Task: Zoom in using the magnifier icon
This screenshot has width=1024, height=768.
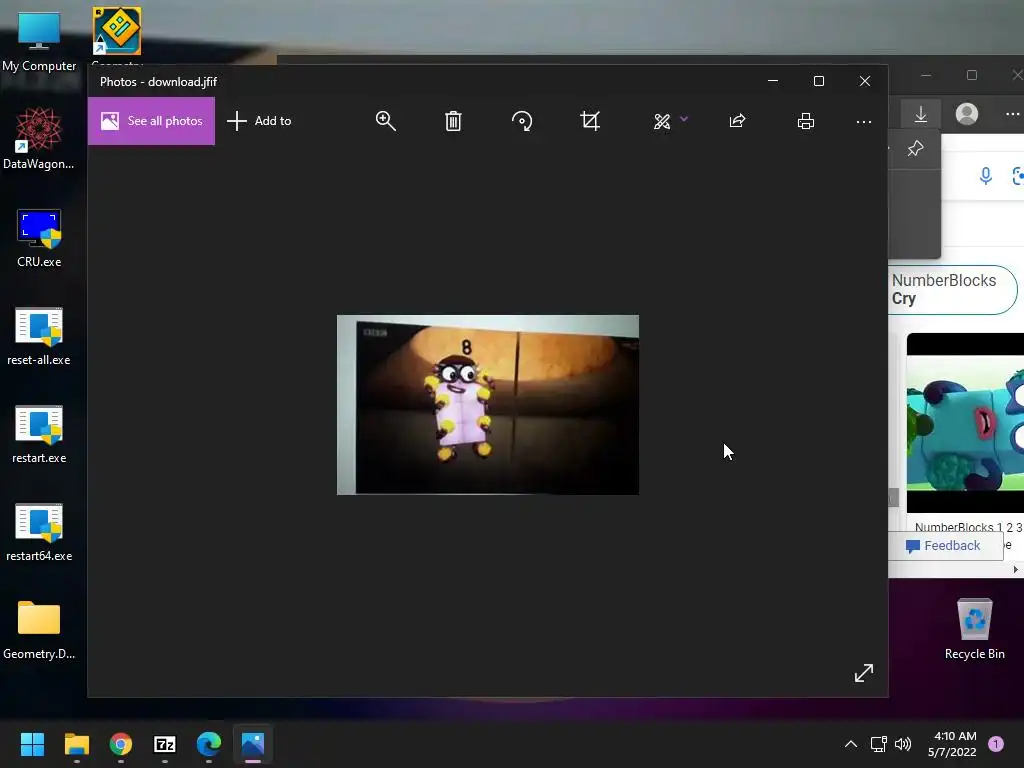Action: [x=385, y=121]
